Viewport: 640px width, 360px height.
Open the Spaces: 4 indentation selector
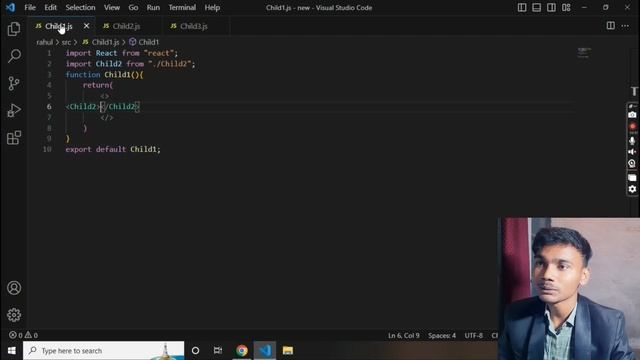point(442,336)
